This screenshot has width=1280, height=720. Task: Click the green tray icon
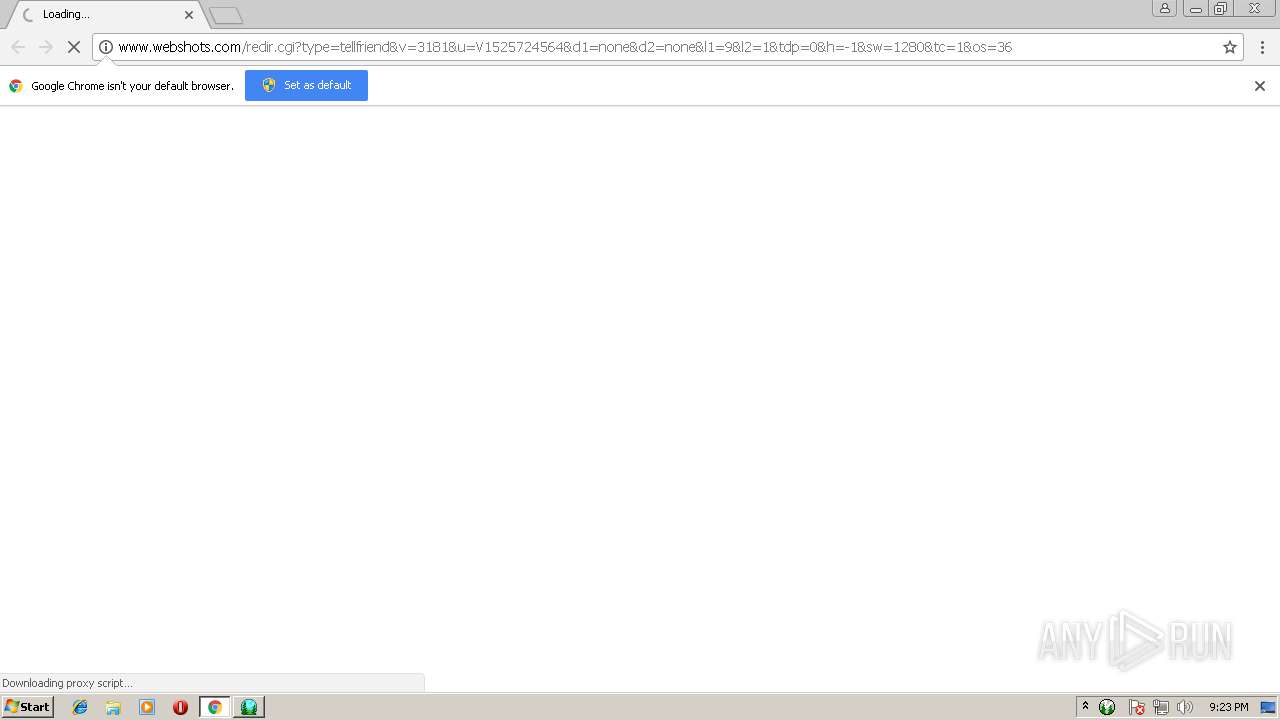pyautogui.click(x=1107, y=707)
